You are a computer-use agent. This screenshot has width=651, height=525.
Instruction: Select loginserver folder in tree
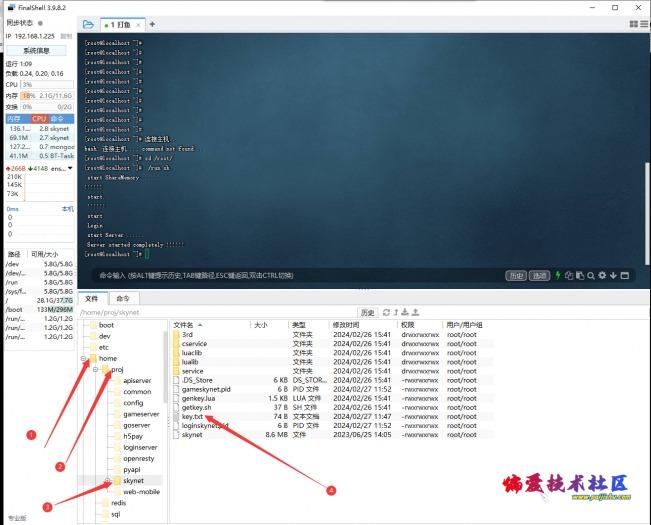click(x=140, y=447)
